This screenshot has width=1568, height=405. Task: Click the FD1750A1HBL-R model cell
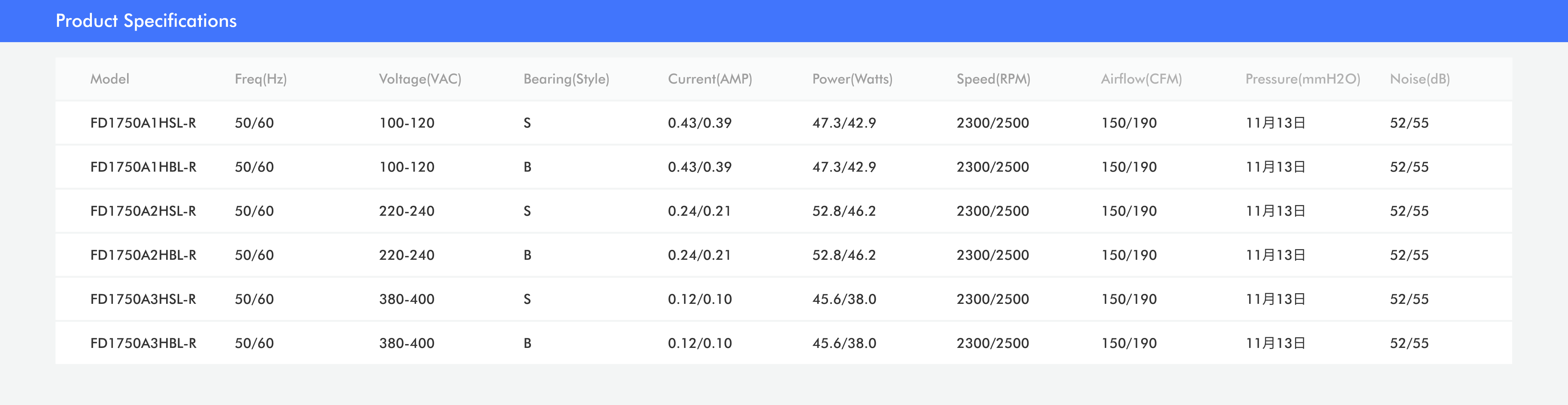point(143,167)
